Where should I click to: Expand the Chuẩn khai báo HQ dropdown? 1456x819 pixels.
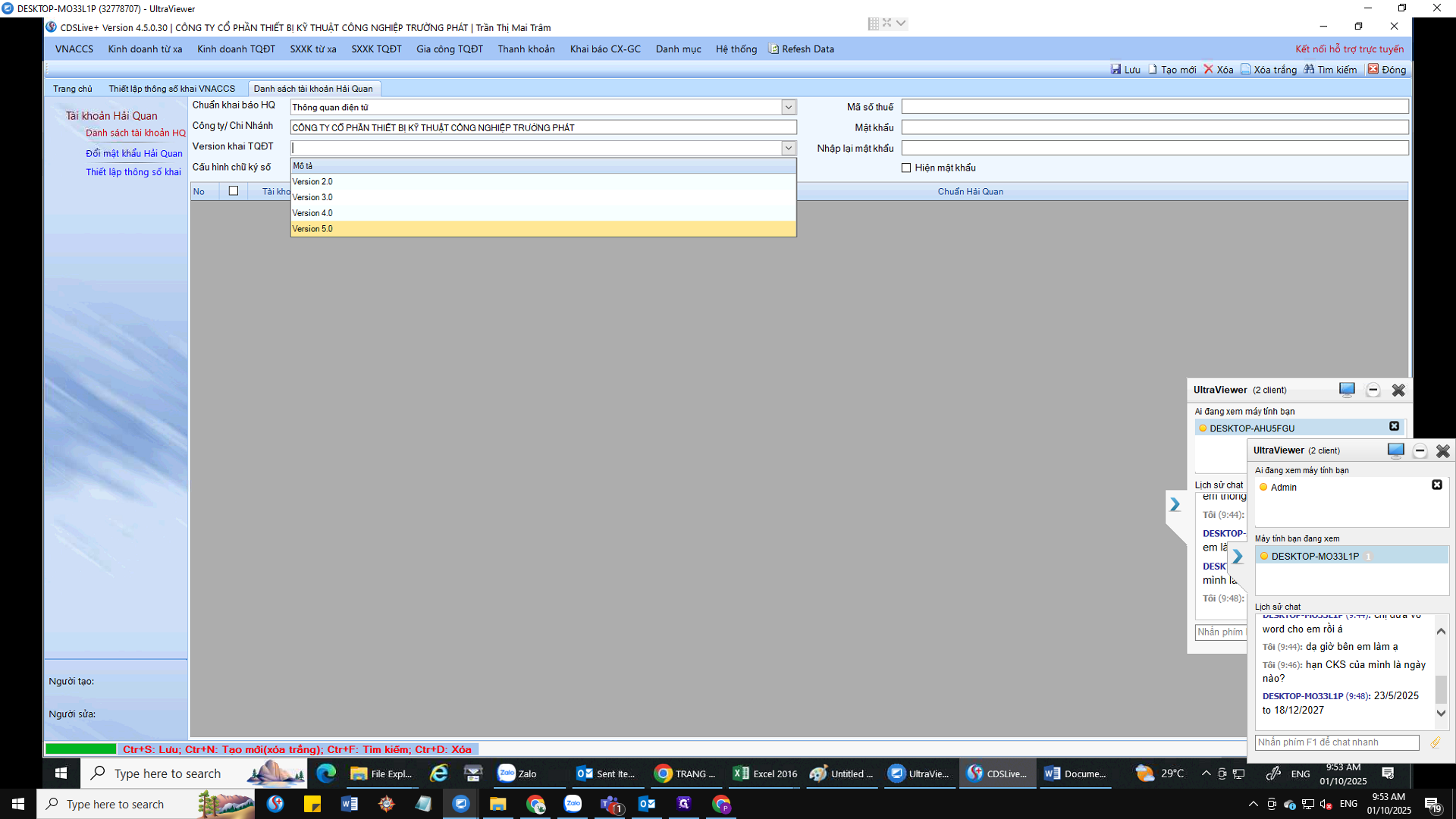(789, 107)
